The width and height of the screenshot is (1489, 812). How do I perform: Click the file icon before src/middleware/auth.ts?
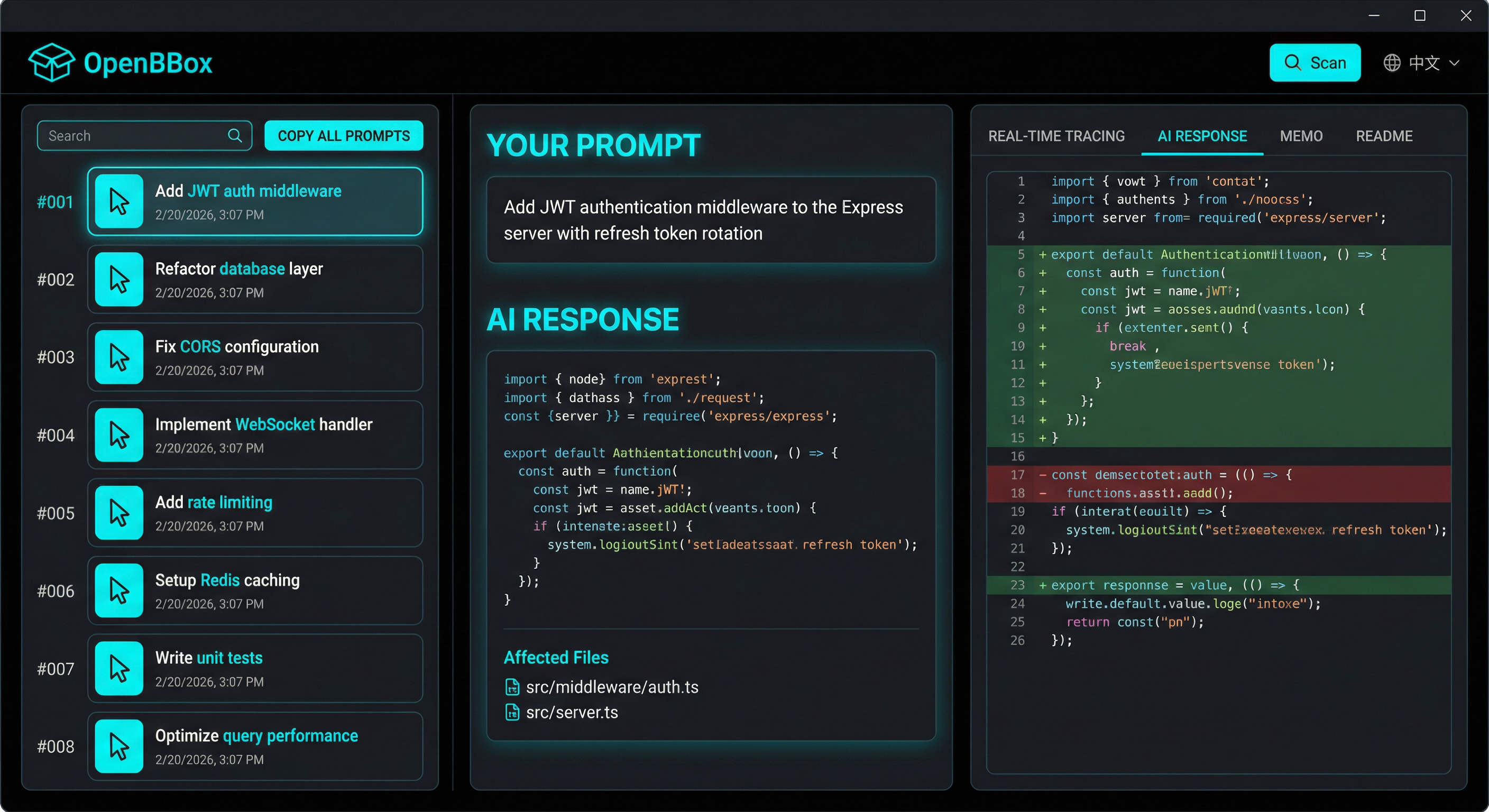512,687
